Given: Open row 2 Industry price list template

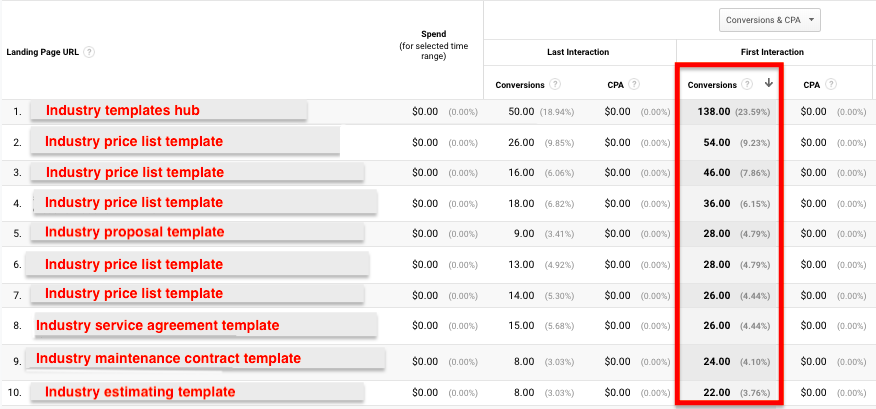Looking at the screenshot, I should [134, 142].
